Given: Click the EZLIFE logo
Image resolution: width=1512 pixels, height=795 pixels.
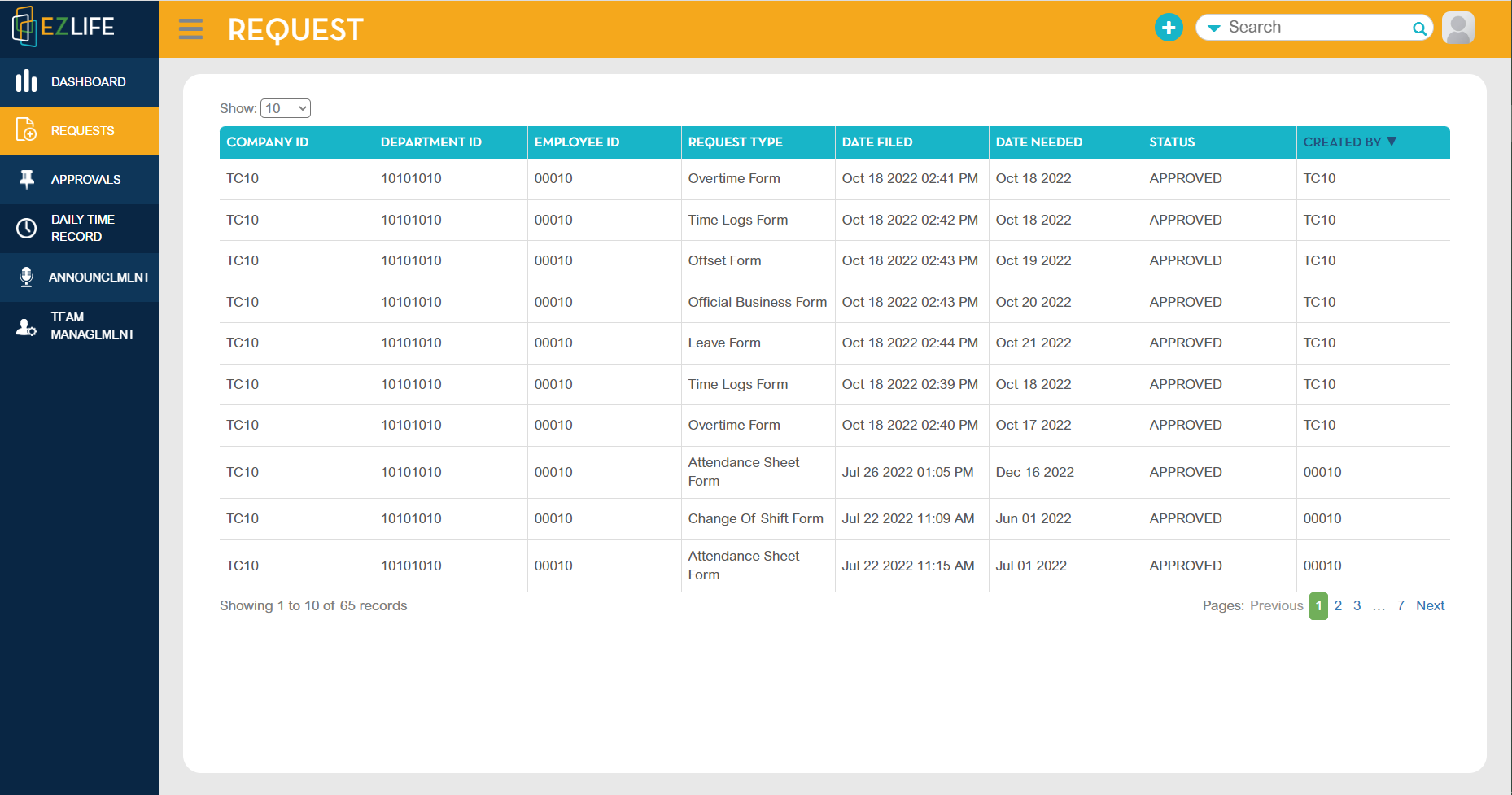Looking at the screenshot, I should coord(63,26).
